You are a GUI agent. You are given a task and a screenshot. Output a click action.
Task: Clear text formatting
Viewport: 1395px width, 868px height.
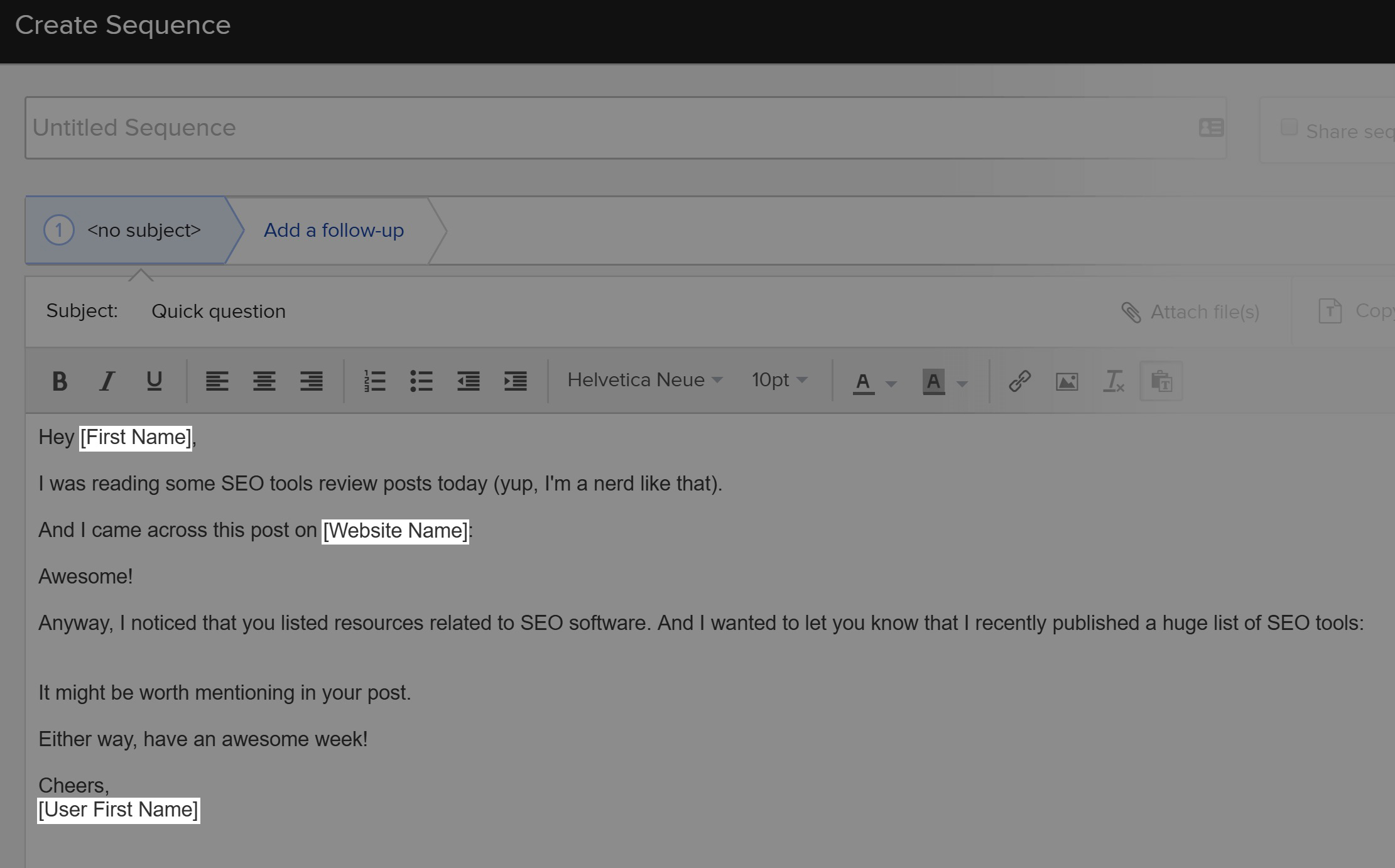(x=1114, y=381)
